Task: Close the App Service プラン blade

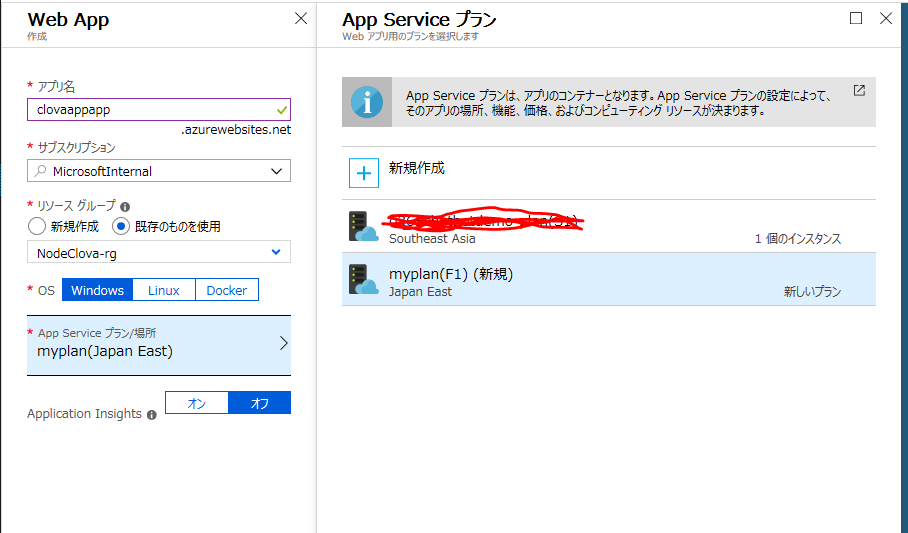Action: pyautogui.click(x=886, y=19)
